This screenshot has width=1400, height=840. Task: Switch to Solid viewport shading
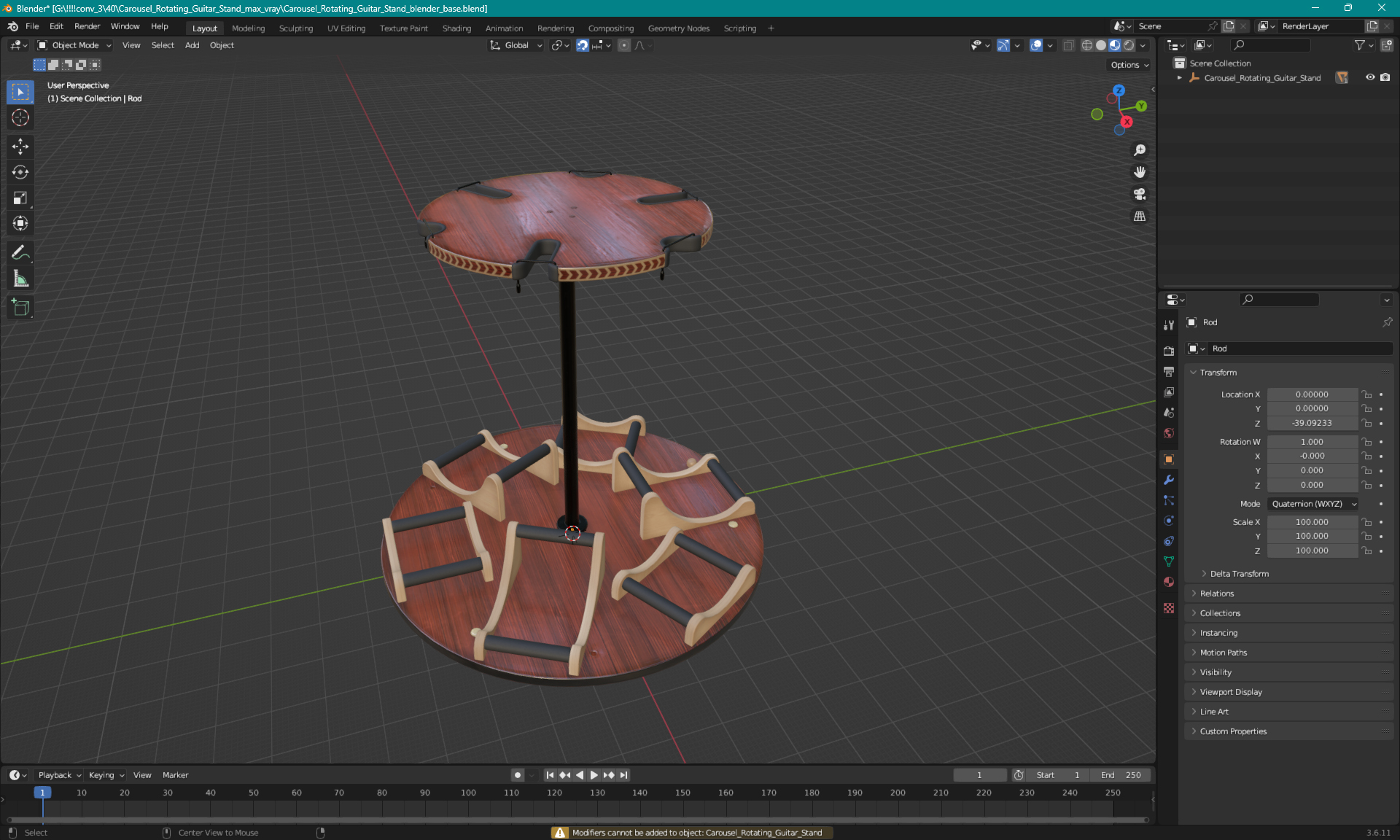[x=1101, y=45]
